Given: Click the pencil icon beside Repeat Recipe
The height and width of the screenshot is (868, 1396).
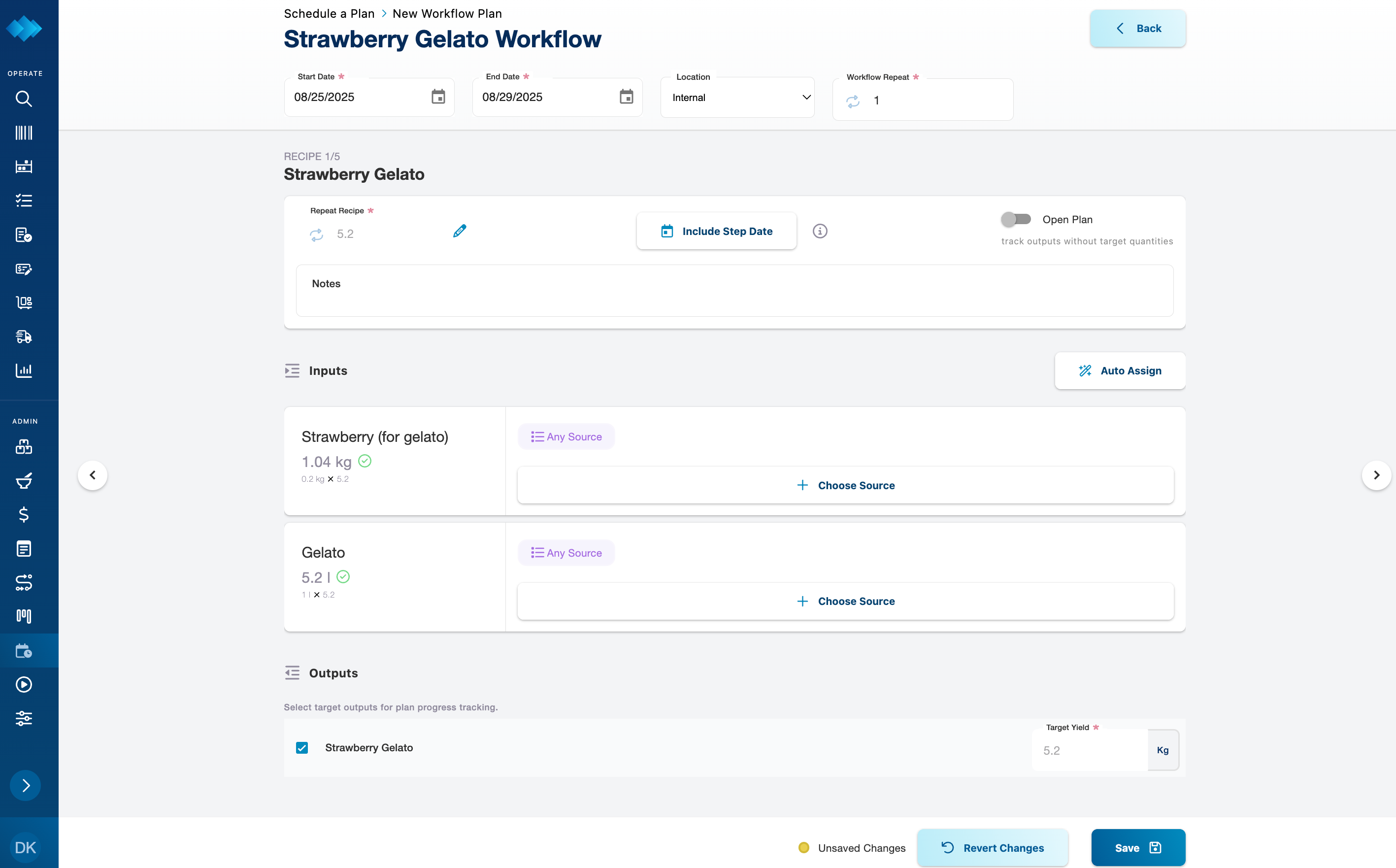Looking at the screenshot, I should (459, 232).
